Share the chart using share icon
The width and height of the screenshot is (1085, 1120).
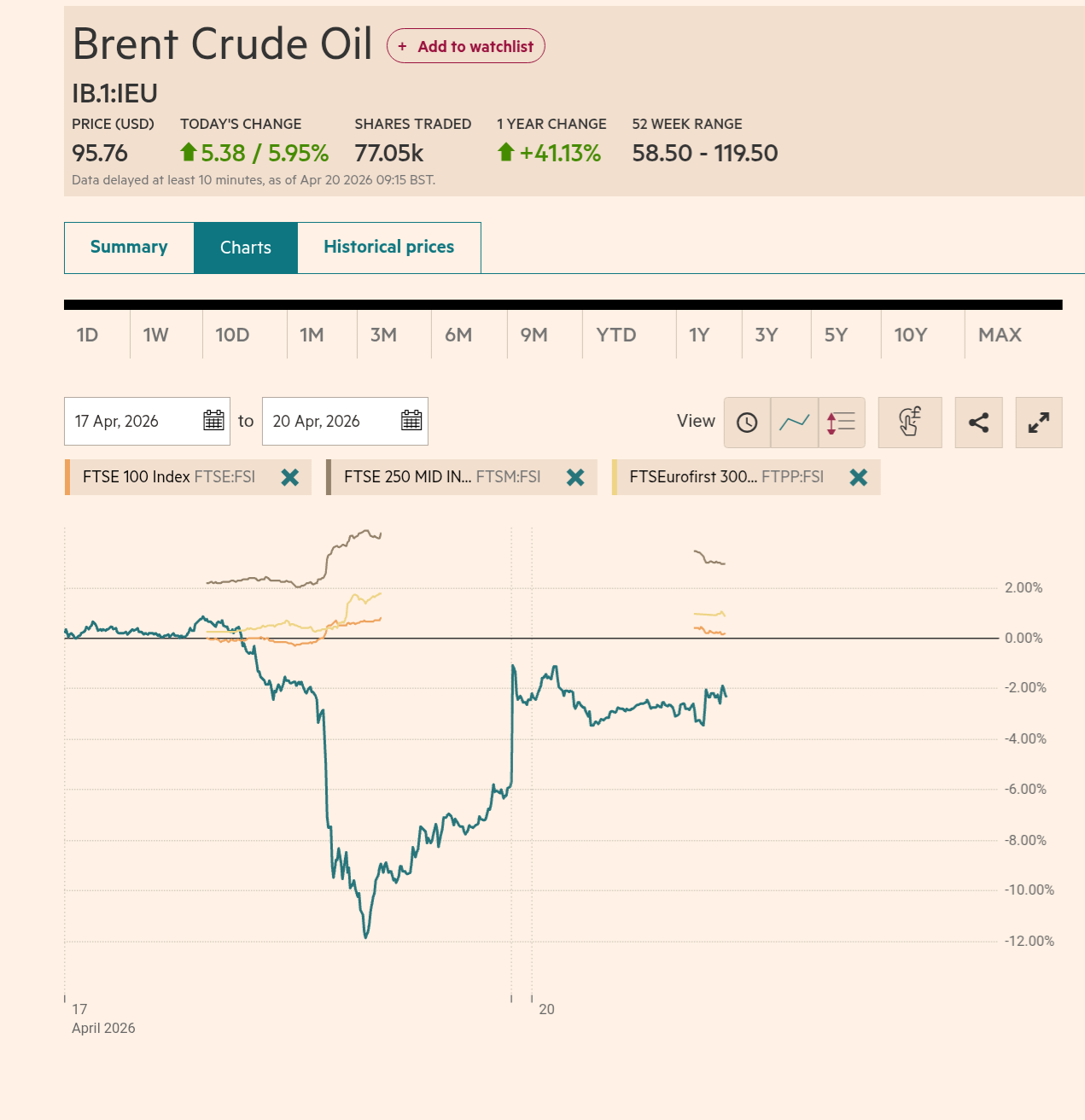(978, 423)
